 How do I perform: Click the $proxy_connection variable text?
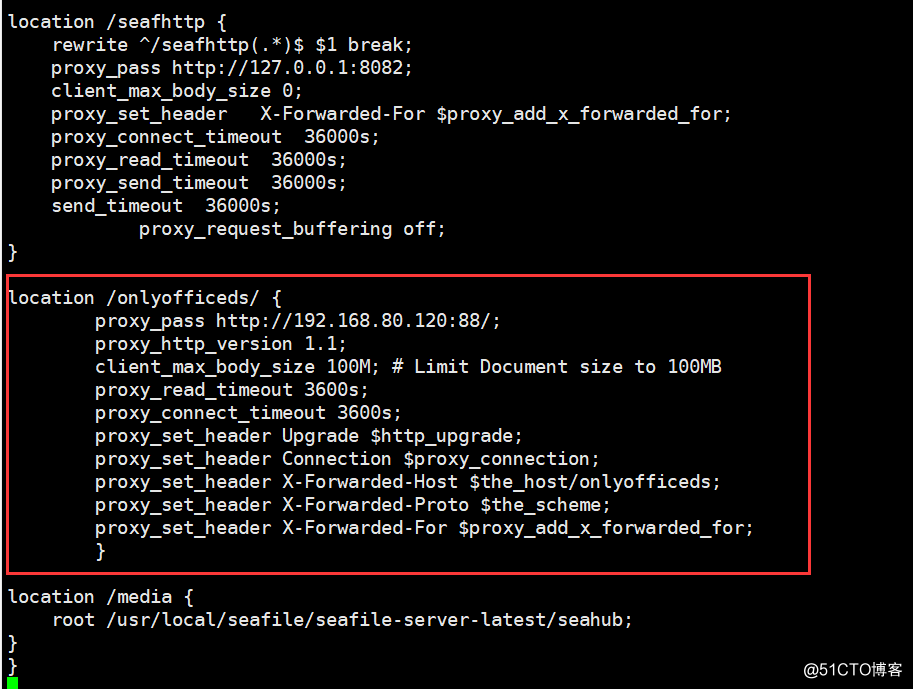(x=502, y=459)
